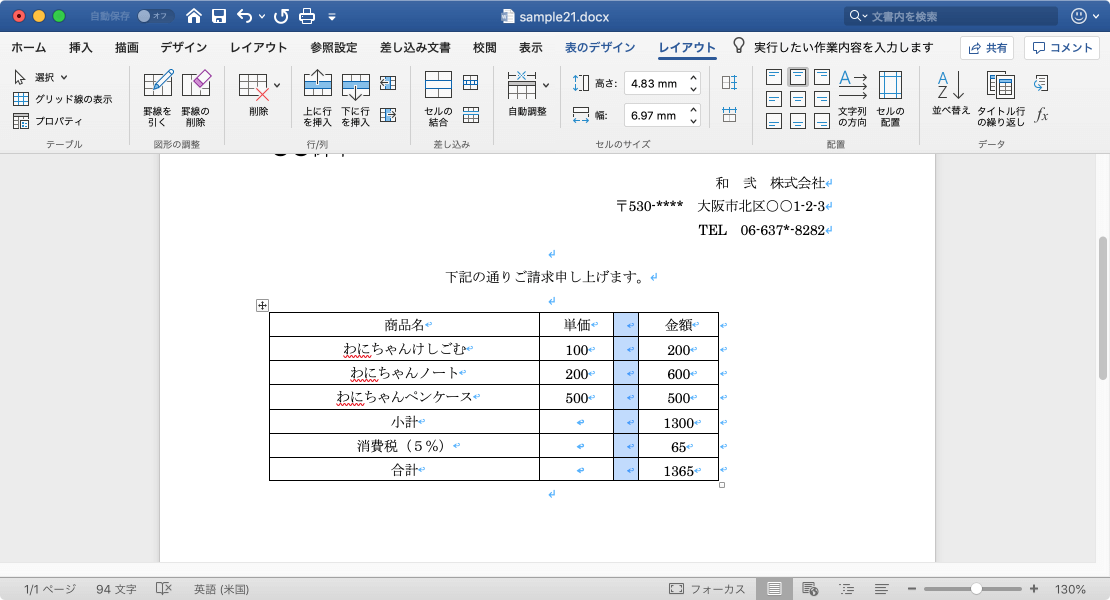Open the Table Design (表のデザイン) tab
The height and width of the screenshot is (600, 1110).
600,47
